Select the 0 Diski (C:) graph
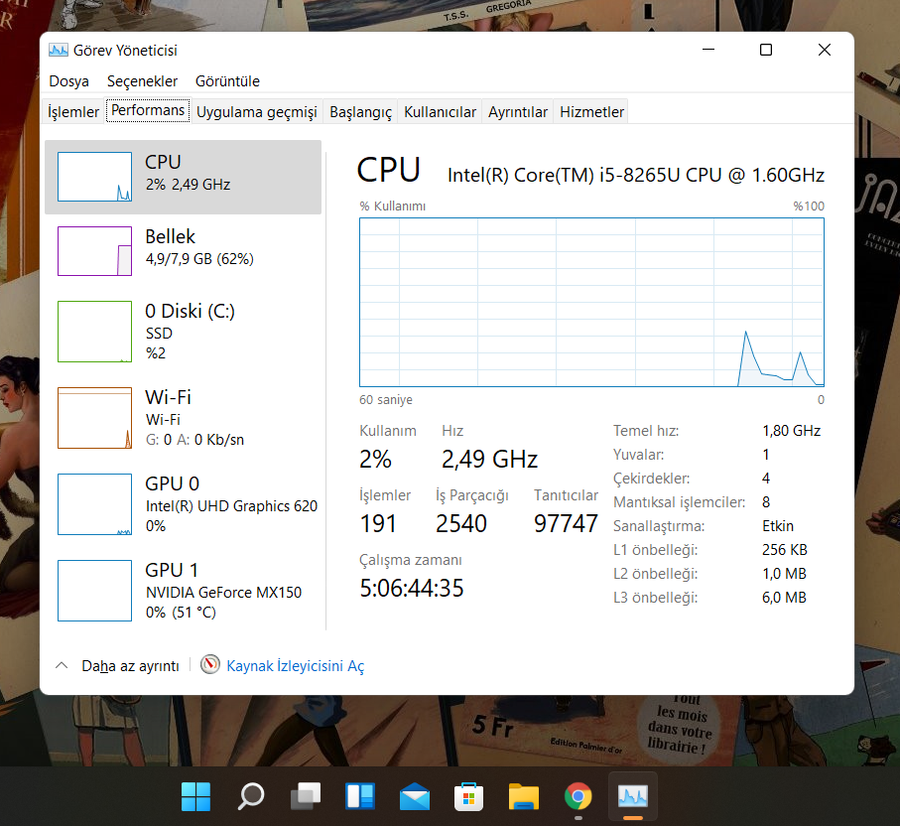 95,331
